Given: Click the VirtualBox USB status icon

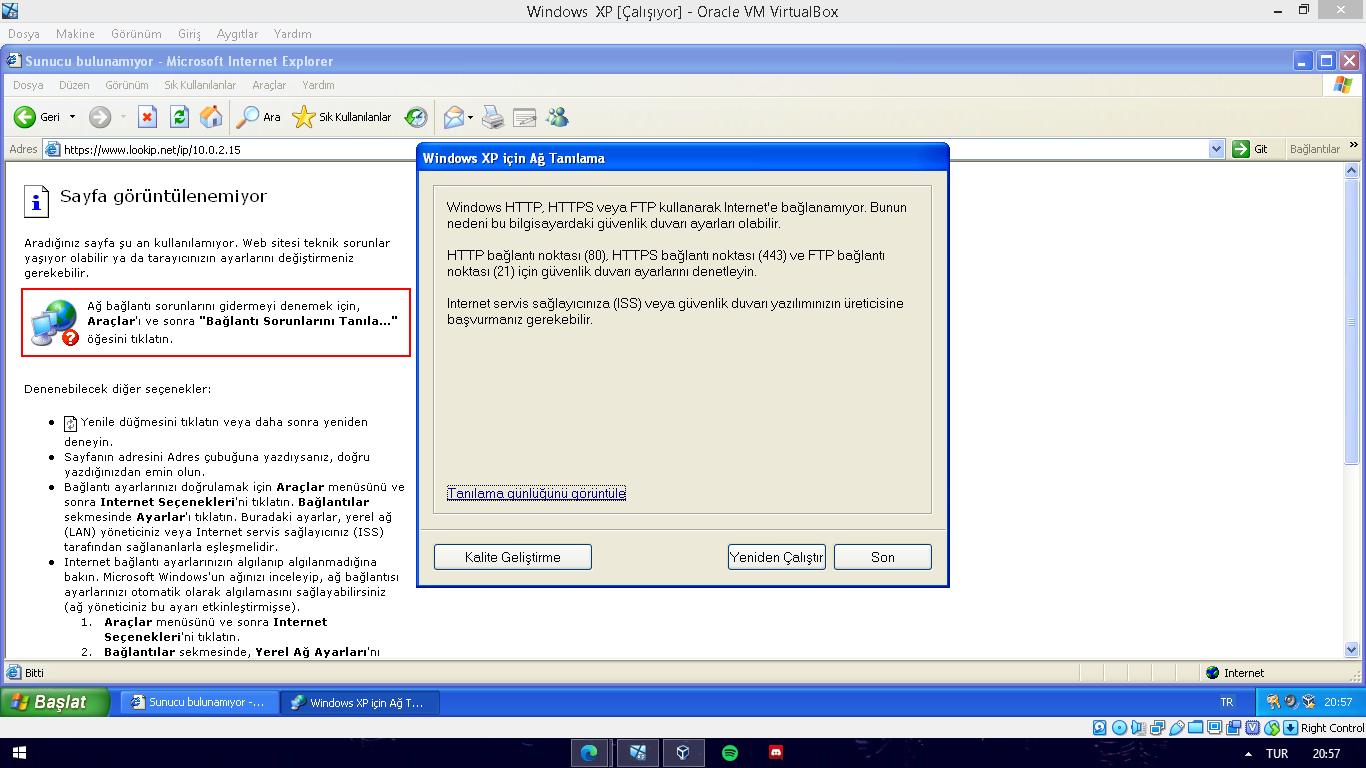Looking at the screenshot, I should point(1177,728).
